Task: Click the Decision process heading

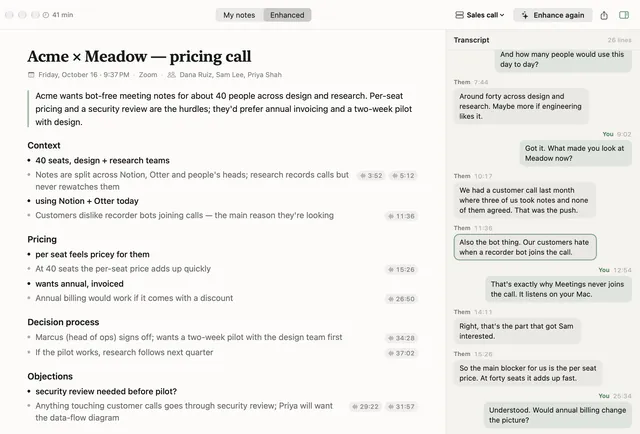Action: pyautogui.click(x=63, y=322)
